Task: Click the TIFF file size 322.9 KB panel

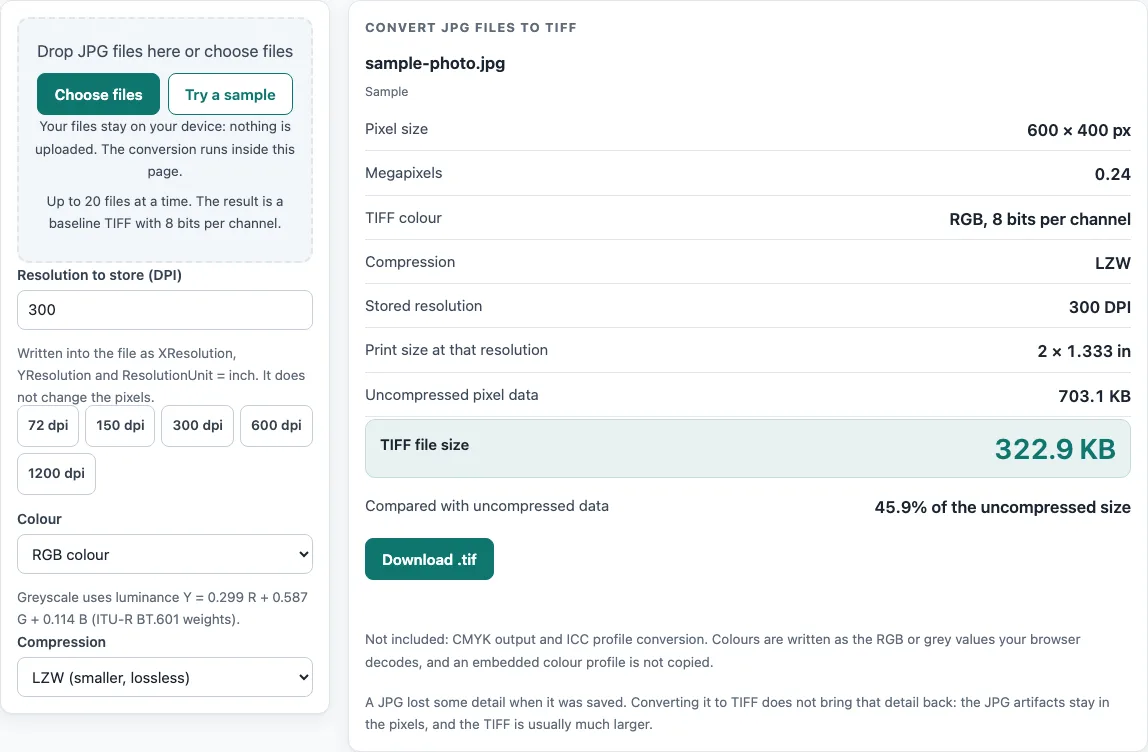Action: (748, 448)
